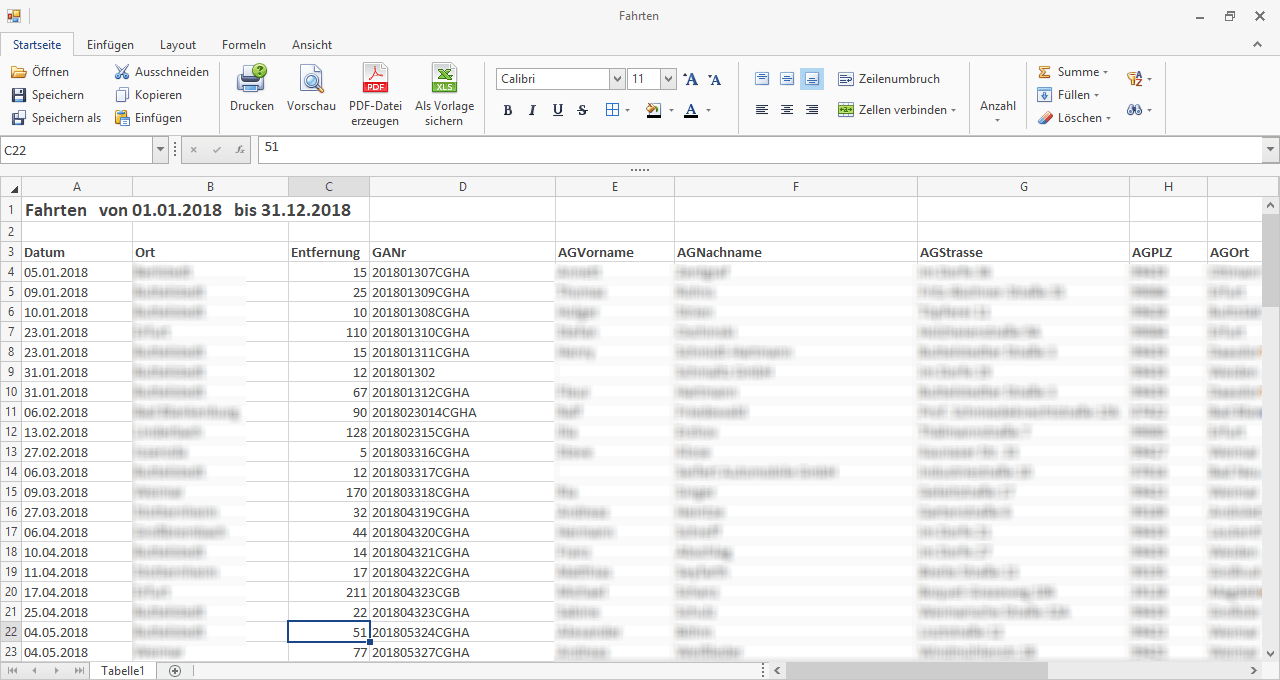Jump to the last sheet arrow
Image resolution: width=1280 pixels, height=680 pixels.
click(79, 671)
